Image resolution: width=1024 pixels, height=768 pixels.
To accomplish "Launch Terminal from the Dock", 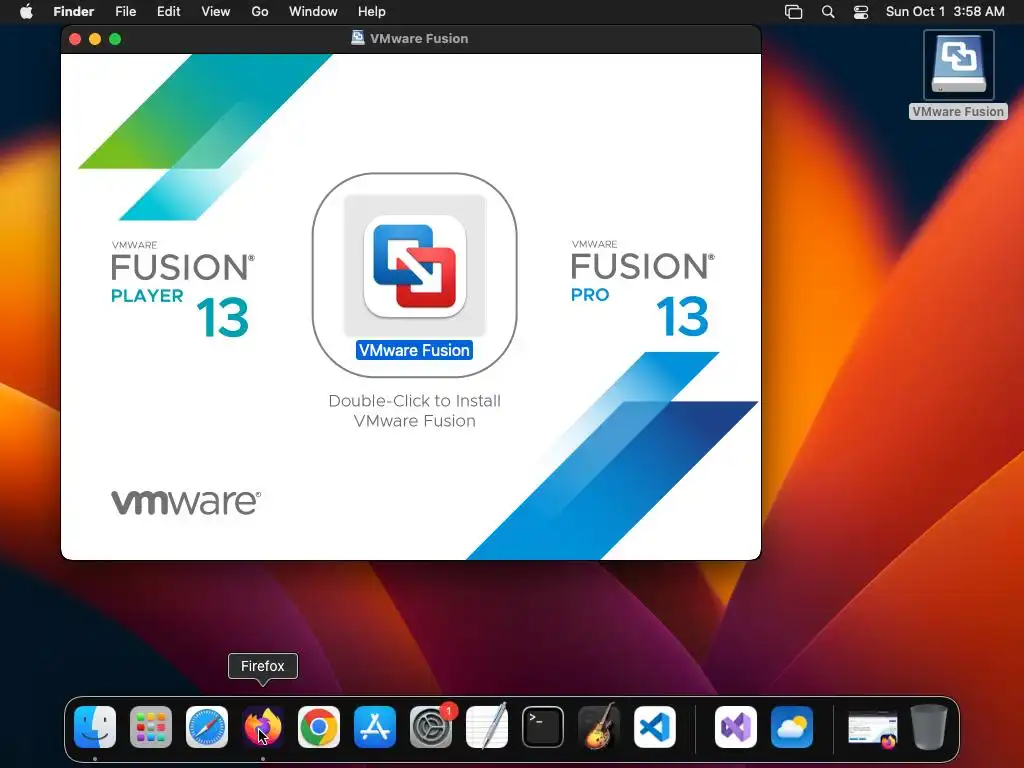I will [543, 727].
